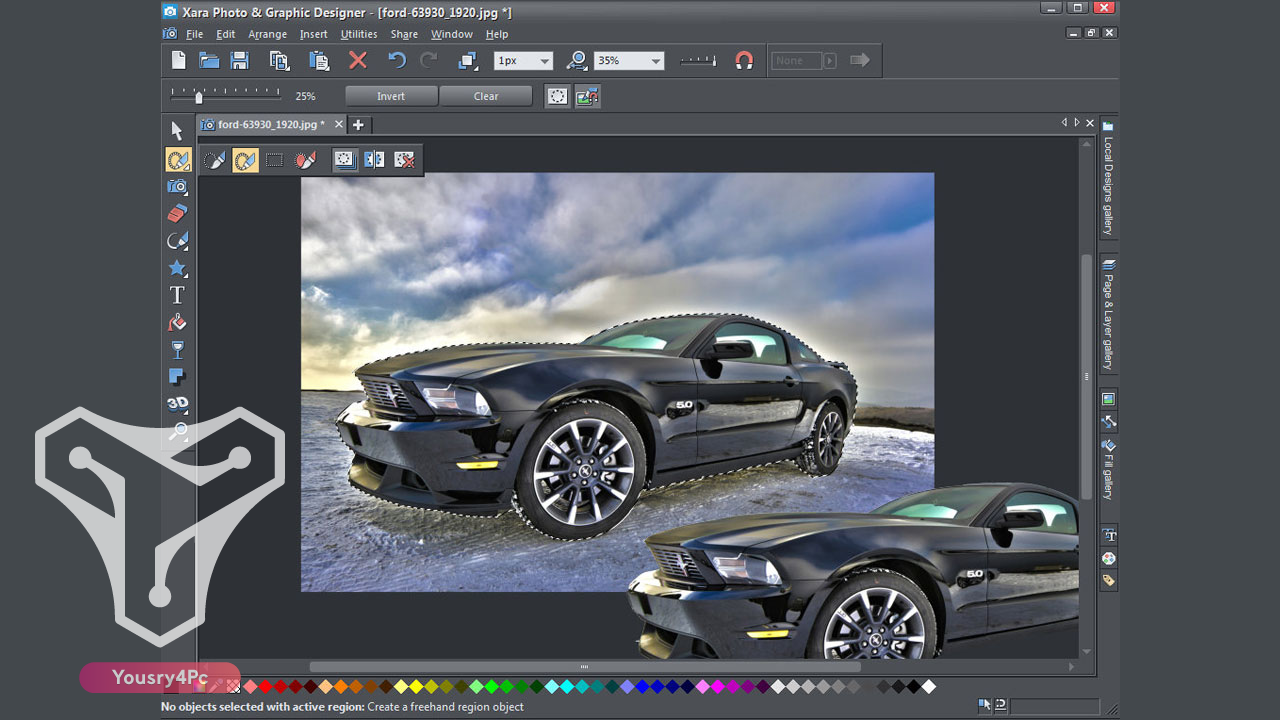Toggle the freehand region brush mode
The width and height of the screenshot is (1280, 720).
[x=245, y=159]
